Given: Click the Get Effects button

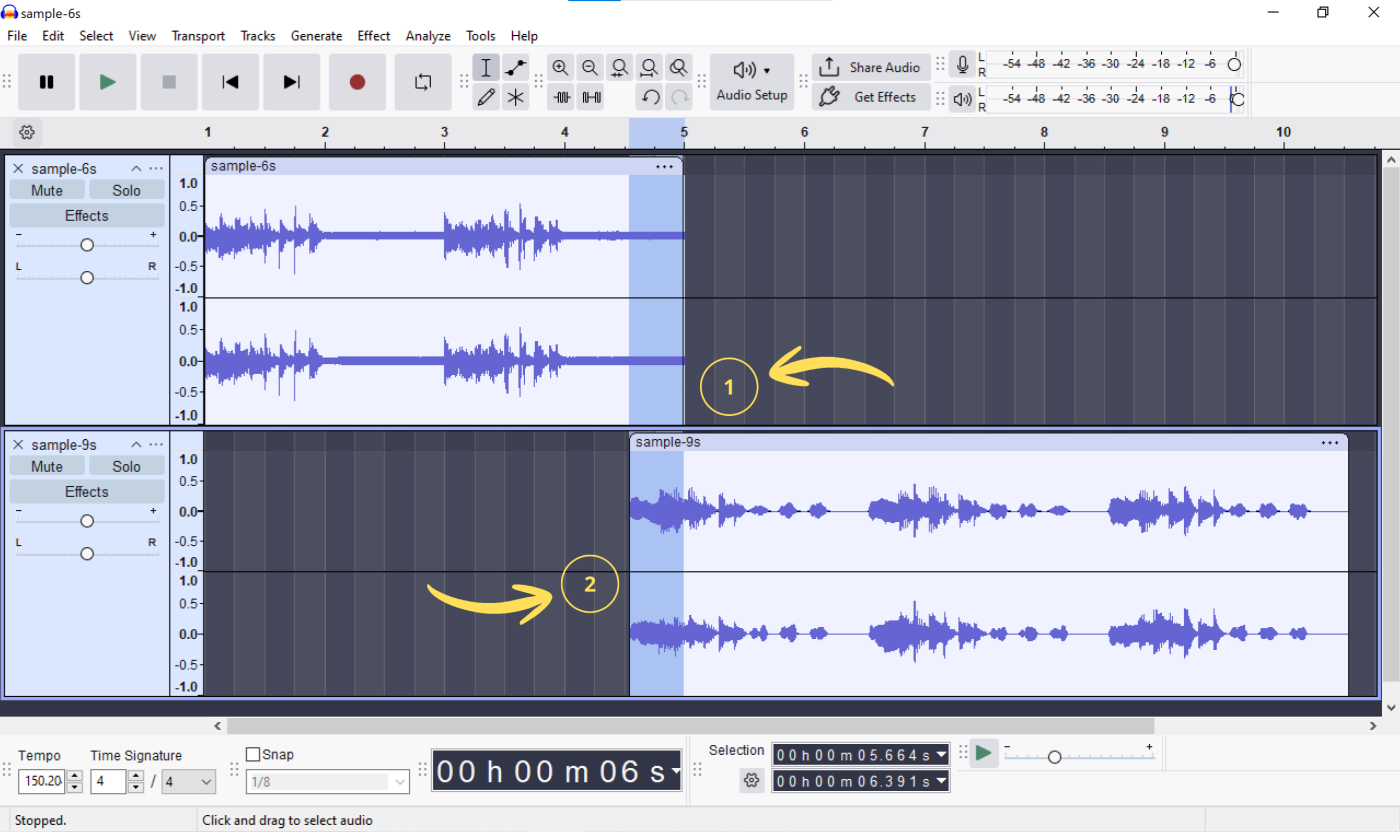Looking at the screenshot, I should tap(871, 97).
